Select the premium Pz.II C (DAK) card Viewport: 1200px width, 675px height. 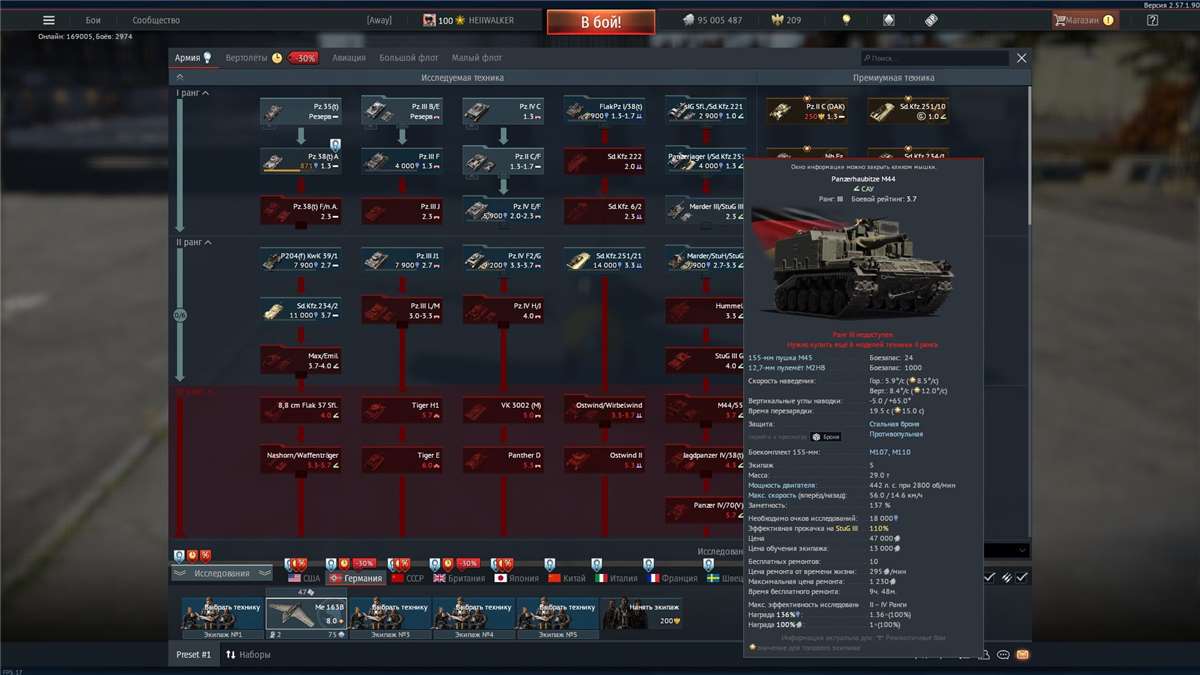[807, 111]
